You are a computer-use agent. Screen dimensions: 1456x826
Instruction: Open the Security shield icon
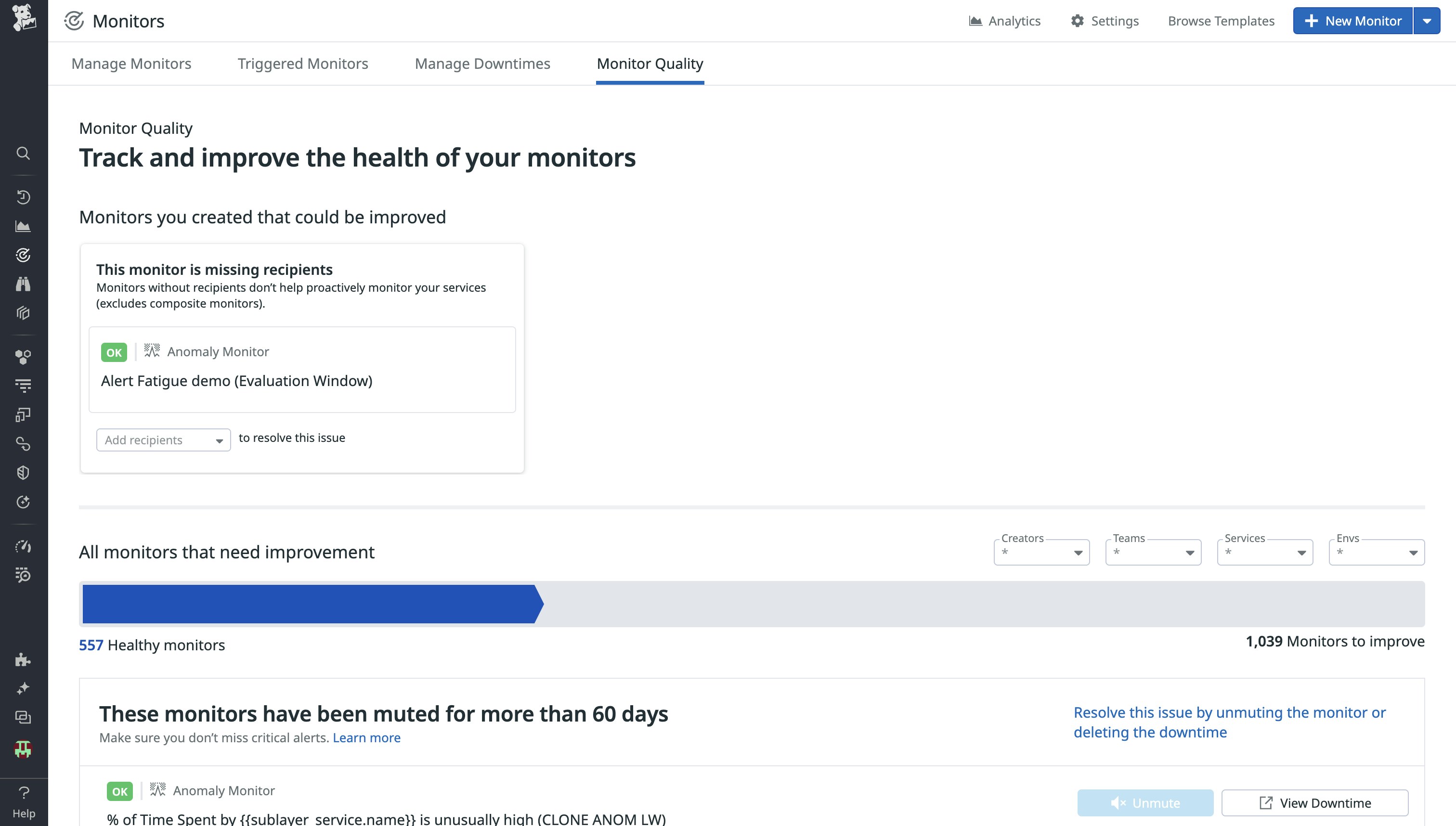point(23,473)
